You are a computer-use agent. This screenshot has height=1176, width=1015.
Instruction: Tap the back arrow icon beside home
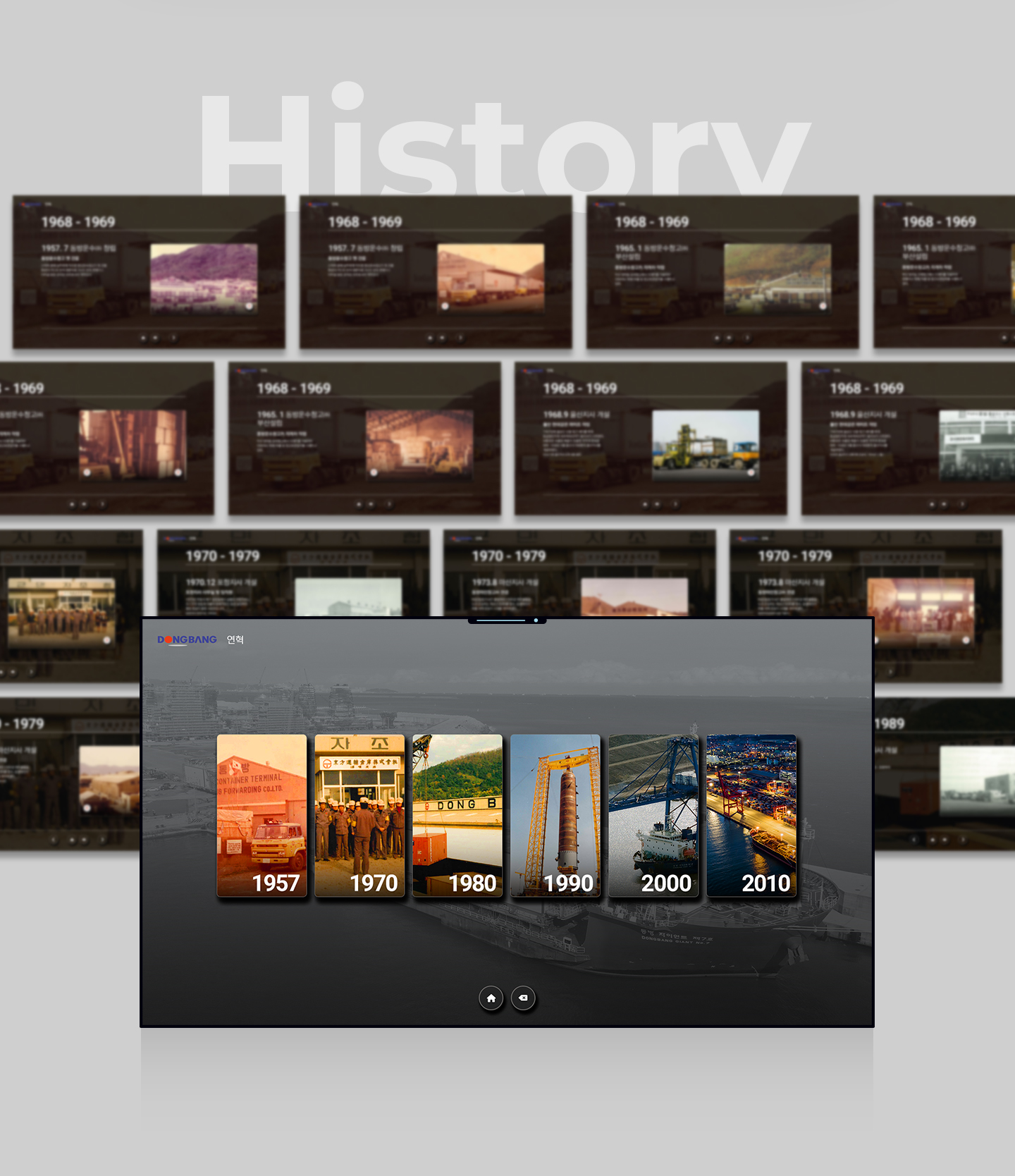coord(523,998)
